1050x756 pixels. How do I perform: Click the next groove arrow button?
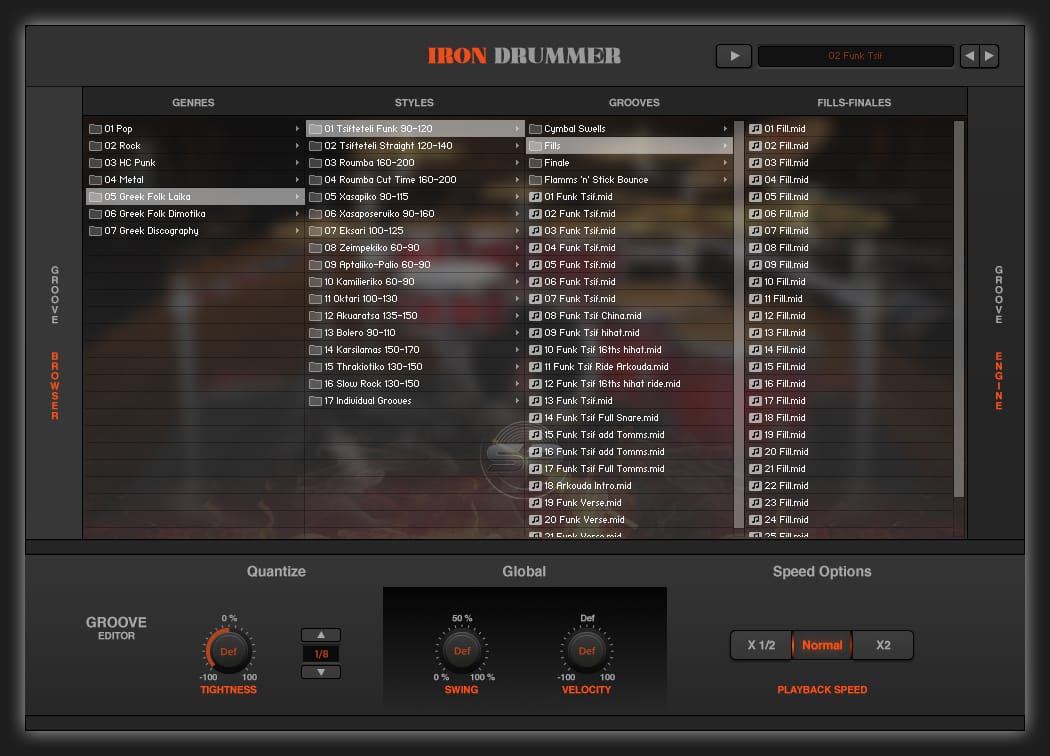(x=989, y=56)
